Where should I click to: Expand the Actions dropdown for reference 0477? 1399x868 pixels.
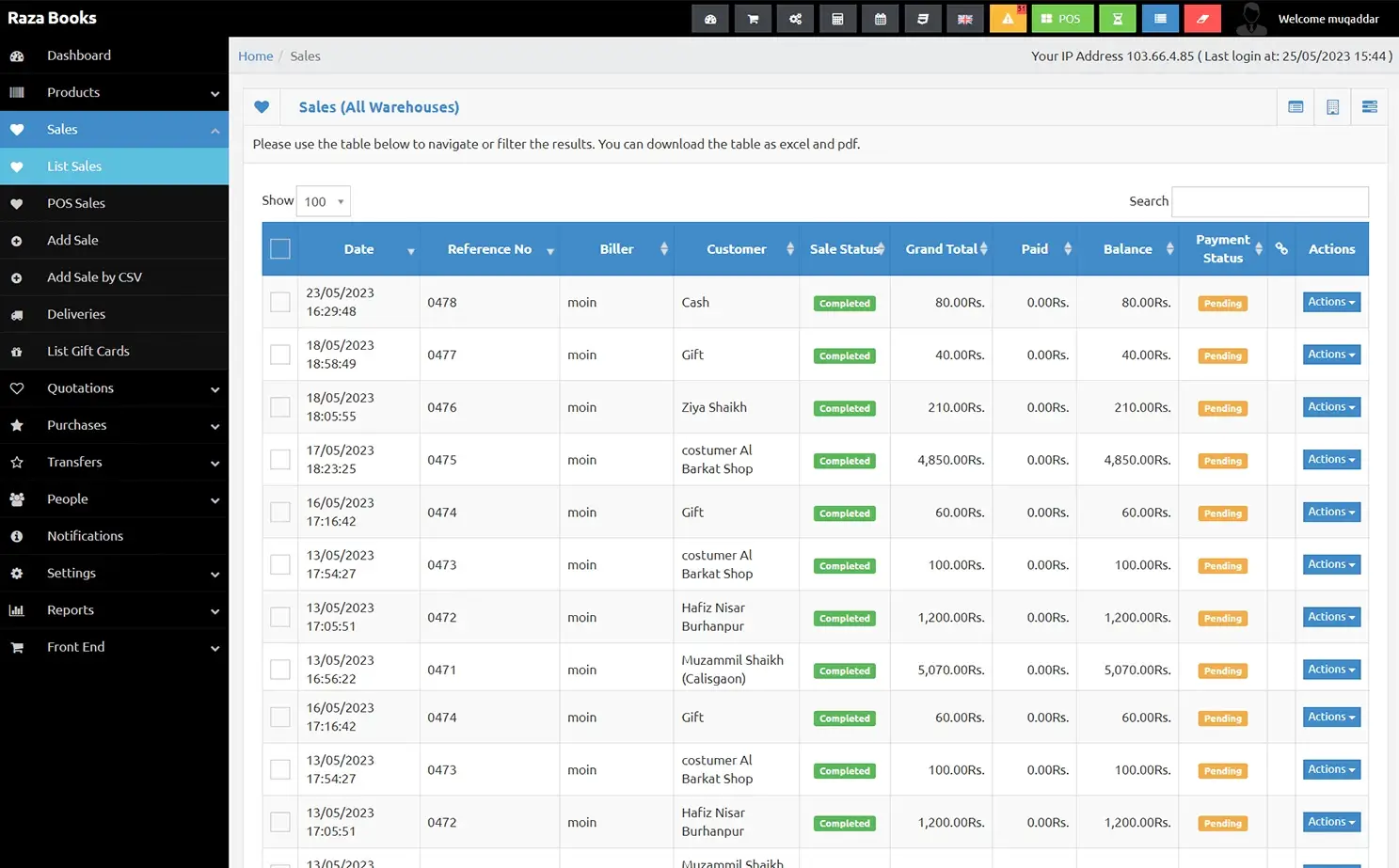(x=1330, y=354)
